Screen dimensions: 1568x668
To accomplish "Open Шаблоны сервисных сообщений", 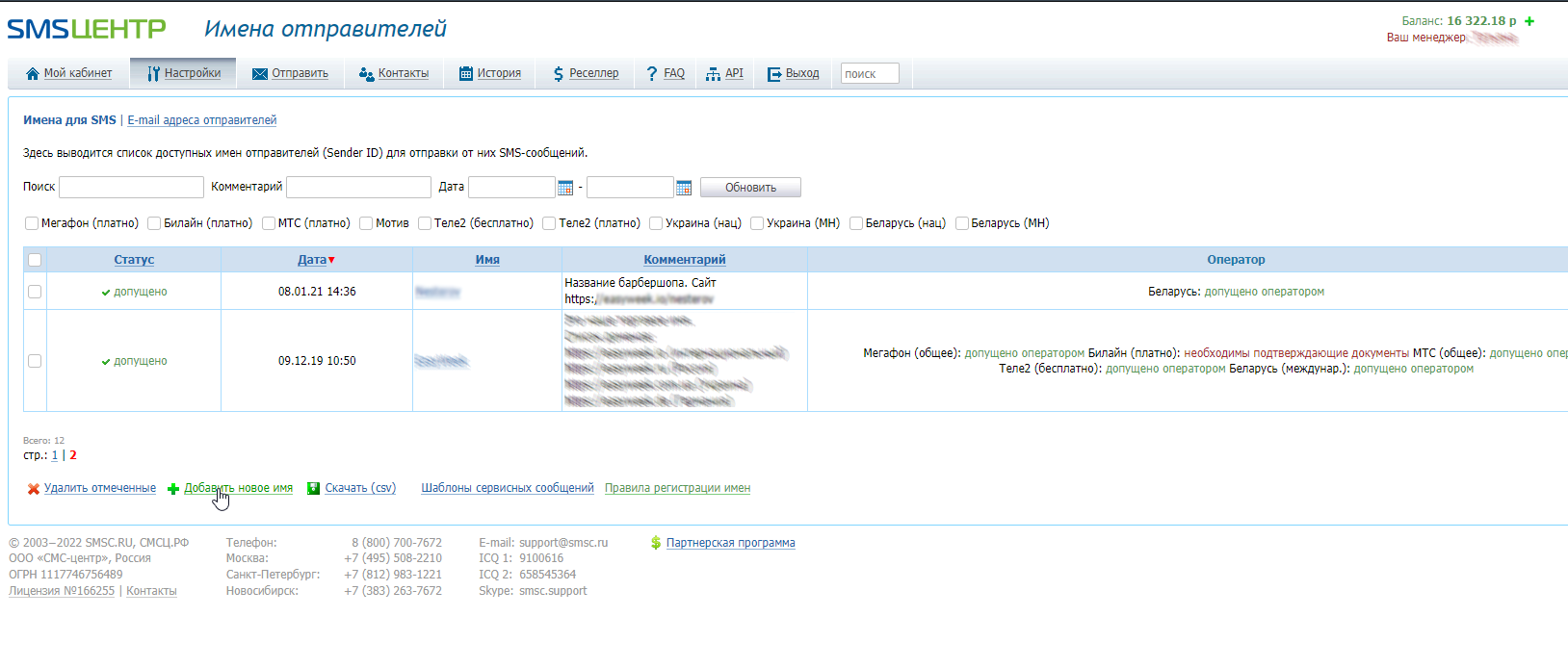I will pos(508,489).
